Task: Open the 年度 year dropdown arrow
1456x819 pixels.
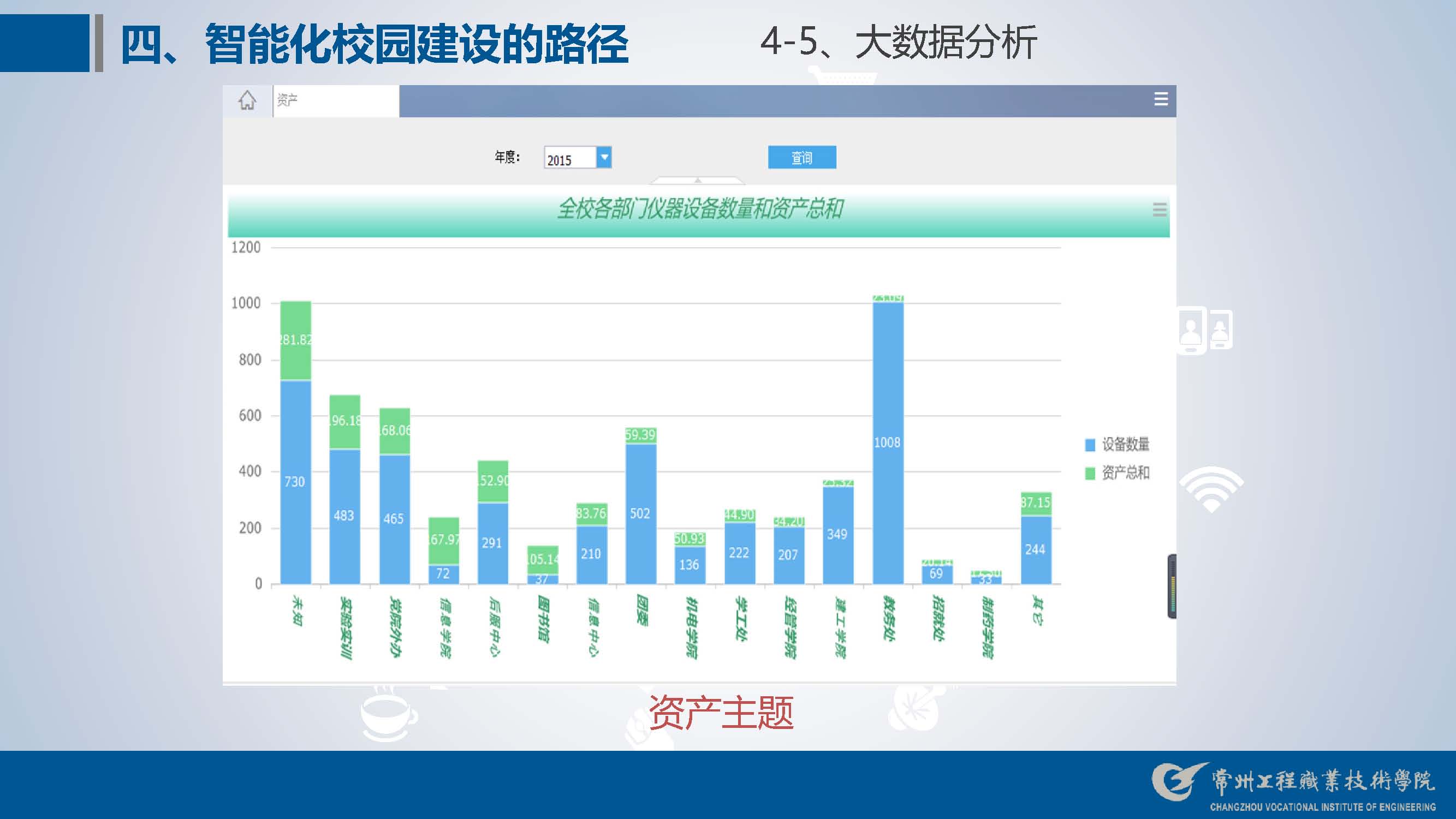Action: pos(604,157)
